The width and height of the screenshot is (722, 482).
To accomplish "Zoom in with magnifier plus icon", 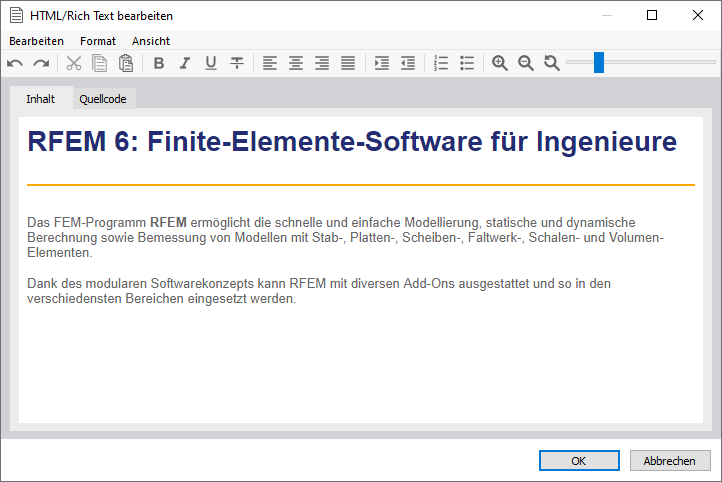I will coord(500,63).
